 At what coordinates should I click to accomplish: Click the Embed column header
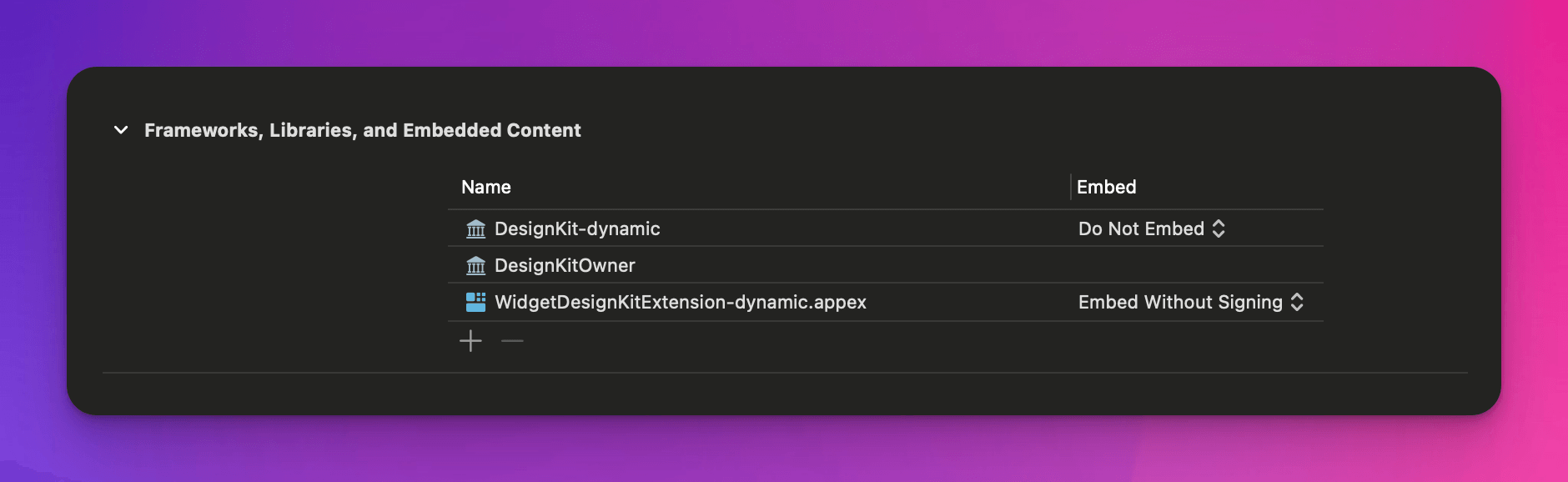click(1107, 187)
